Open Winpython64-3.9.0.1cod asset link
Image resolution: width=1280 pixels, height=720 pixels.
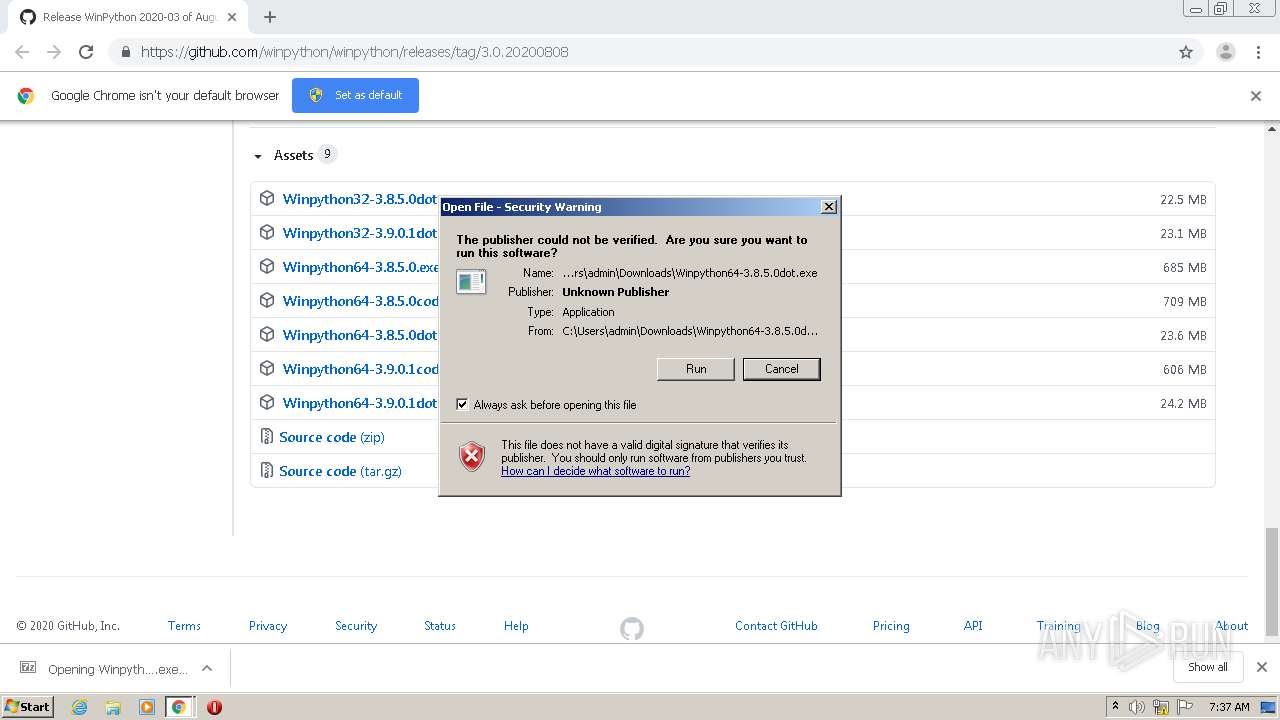coord(360,369)
